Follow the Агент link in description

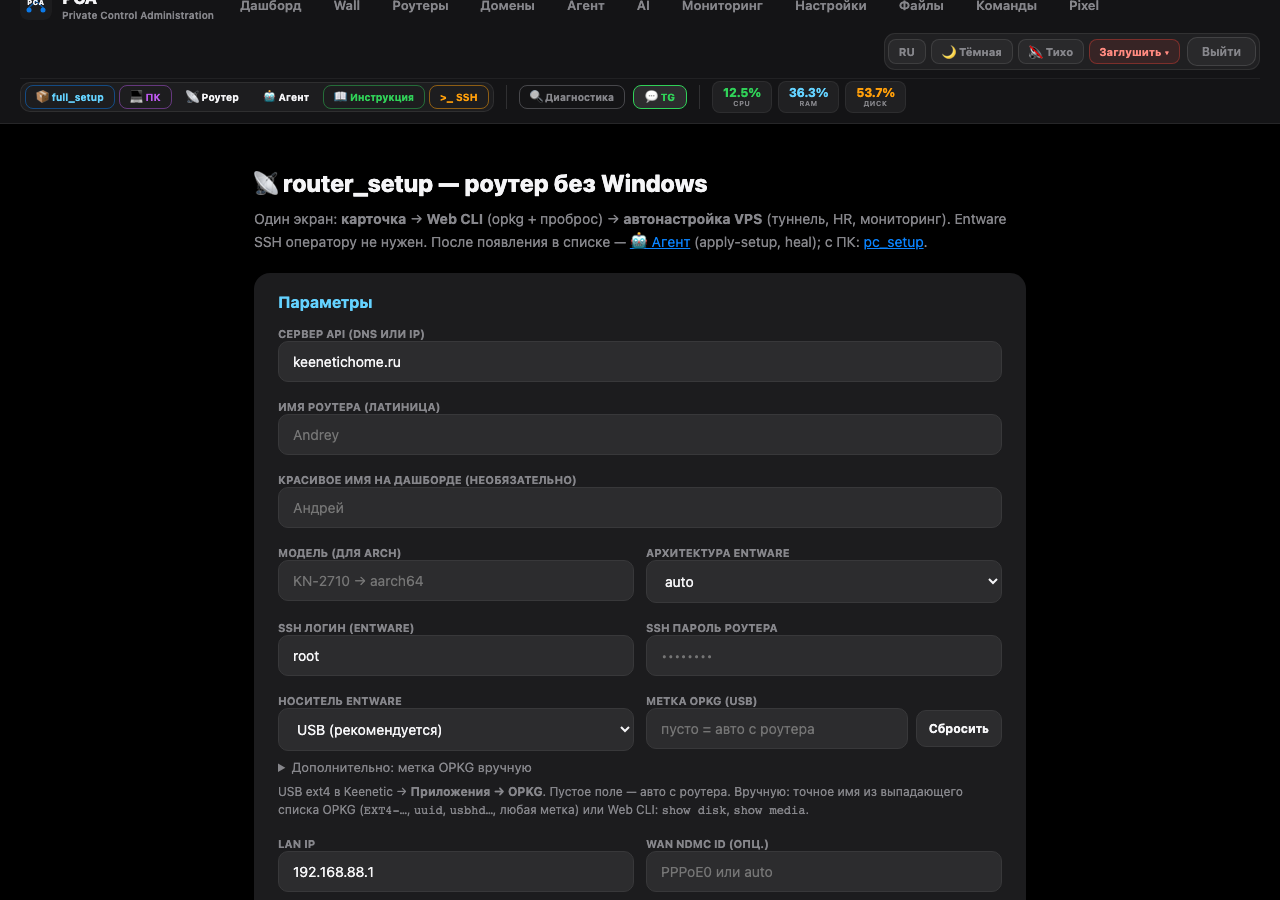click(660, 242)
